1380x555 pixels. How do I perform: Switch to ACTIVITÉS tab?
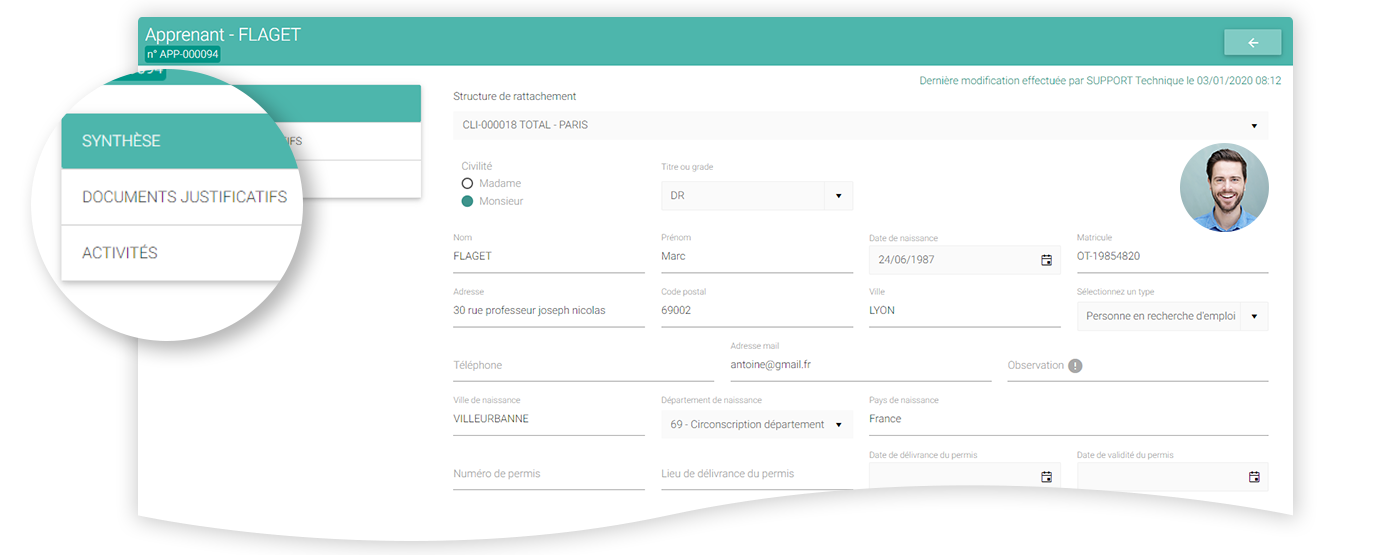click(180, 253)
